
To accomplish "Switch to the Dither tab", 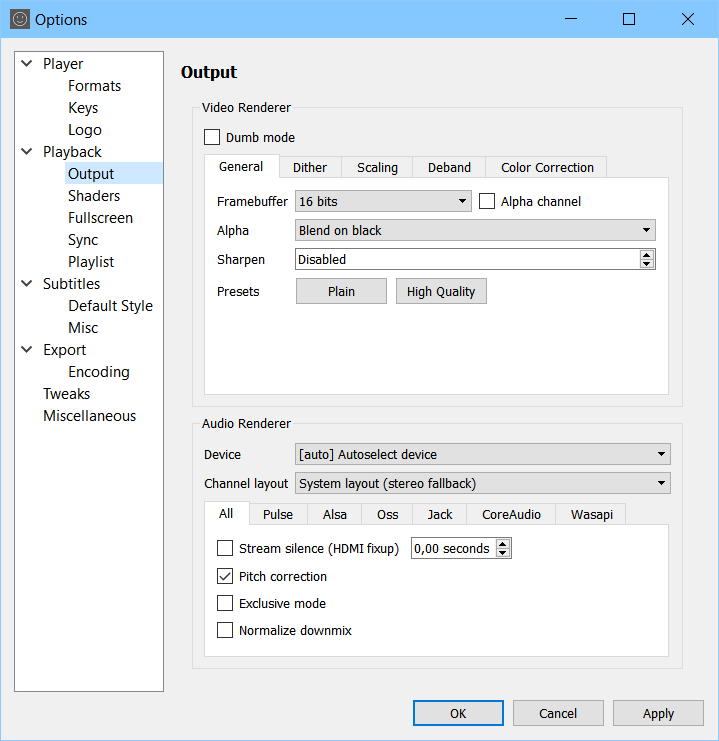I will pyautogui.click(x=310, y=167).
